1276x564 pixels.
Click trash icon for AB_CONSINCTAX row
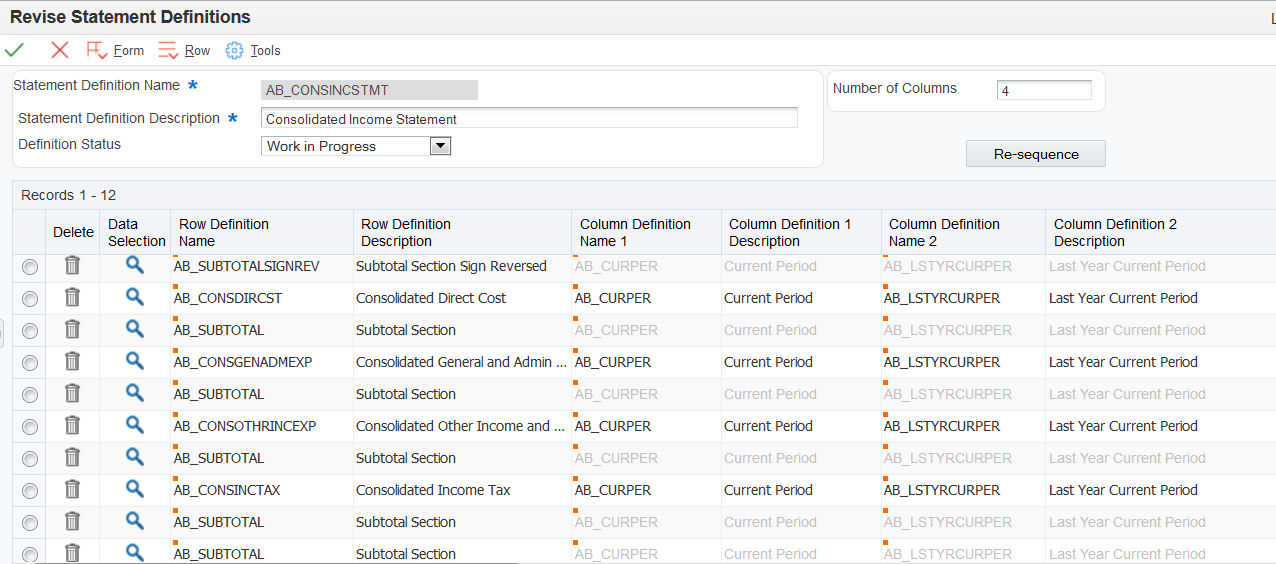click(72, 490)
